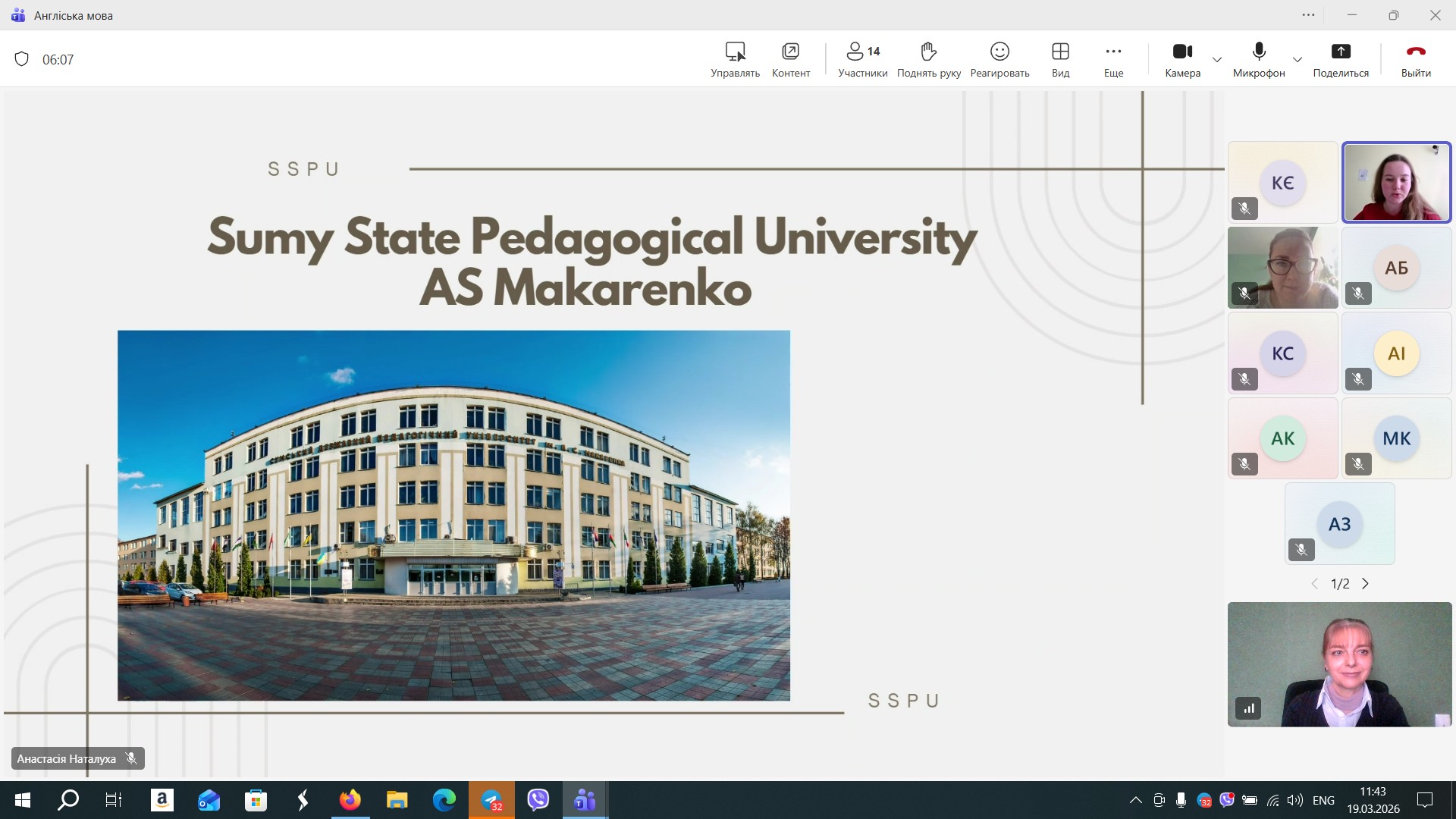This screenshot has height=819, width=1456.
Task: Select the МК participant tile
Action: coord(1396,438)
